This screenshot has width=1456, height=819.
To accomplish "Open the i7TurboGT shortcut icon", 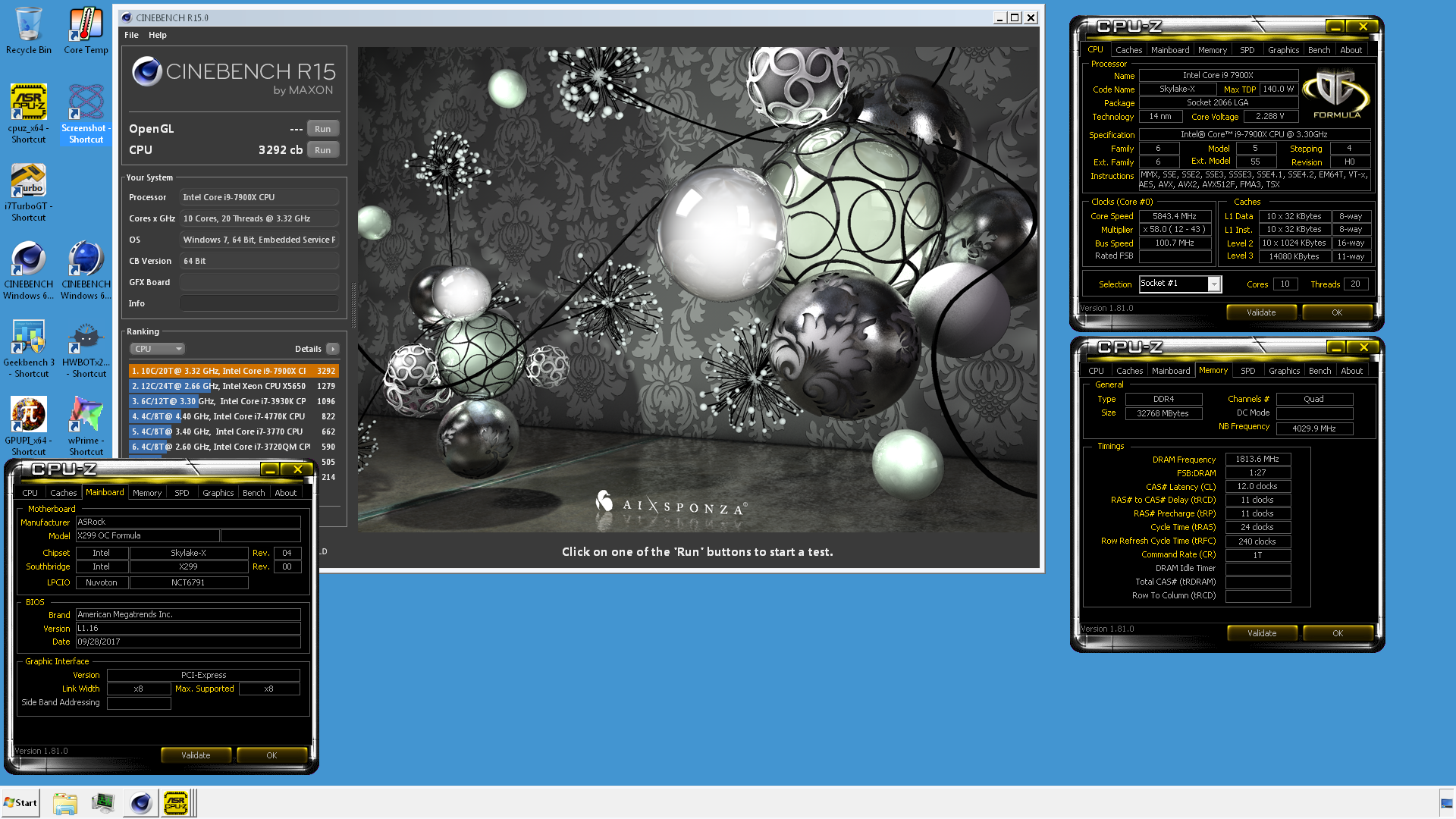I will 29,193.
